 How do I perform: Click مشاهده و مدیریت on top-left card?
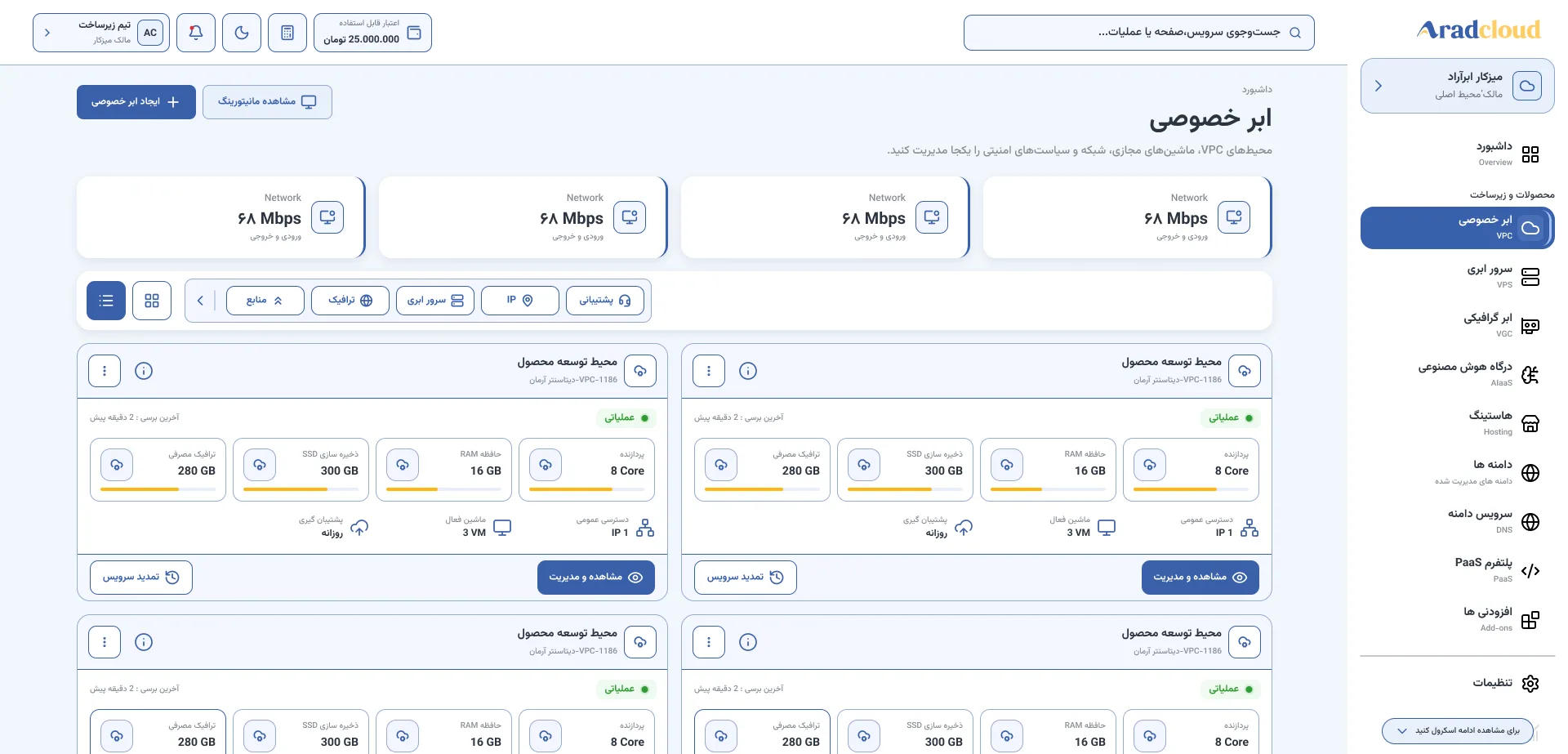click(x=596, y=578)
